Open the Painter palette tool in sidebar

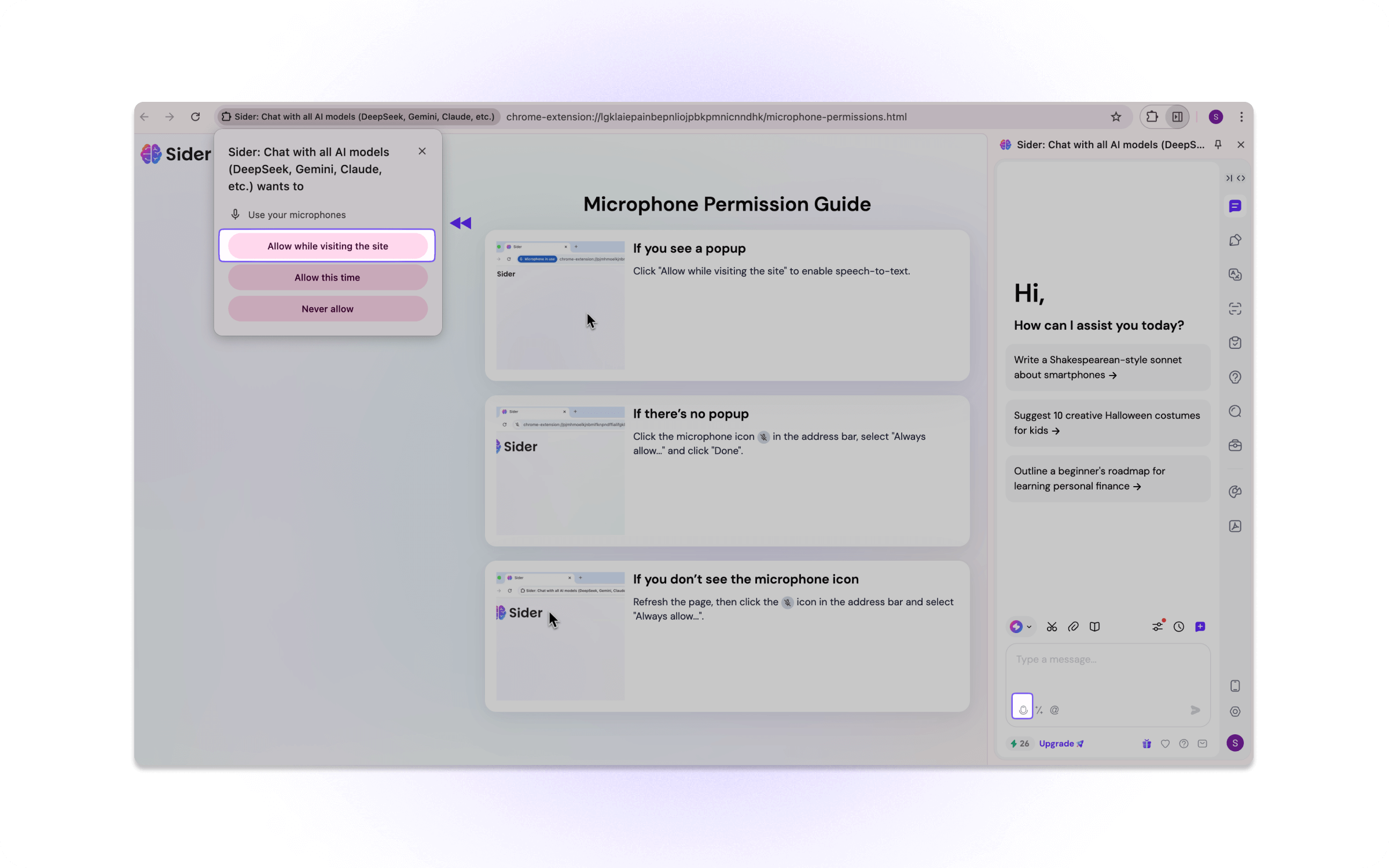[1235, 492]
